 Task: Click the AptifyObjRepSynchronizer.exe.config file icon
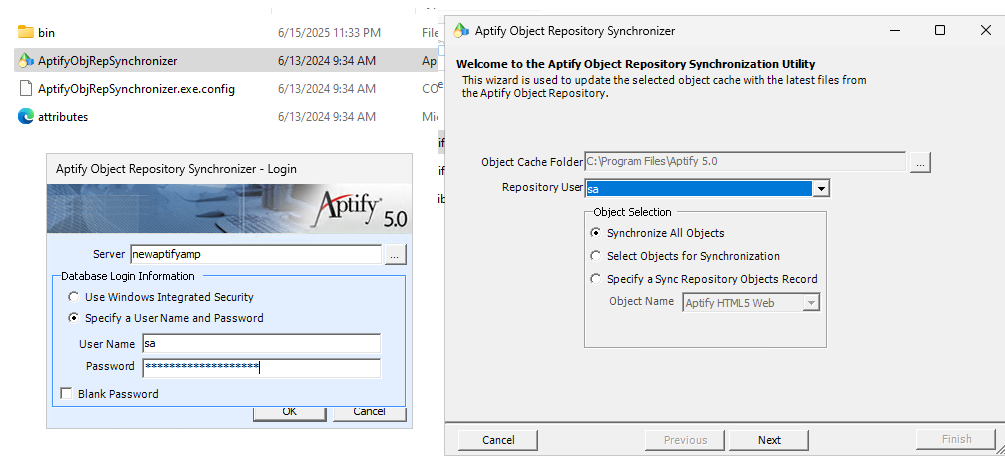pos(26,88)
